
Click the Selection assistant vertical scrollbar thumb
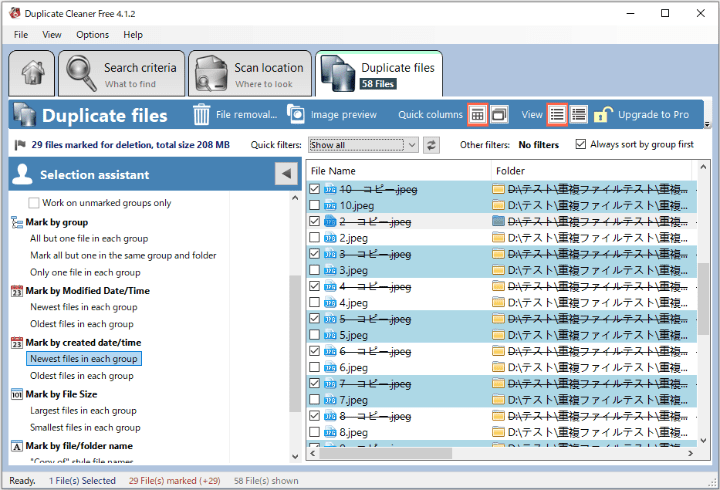tap(295, 344)
